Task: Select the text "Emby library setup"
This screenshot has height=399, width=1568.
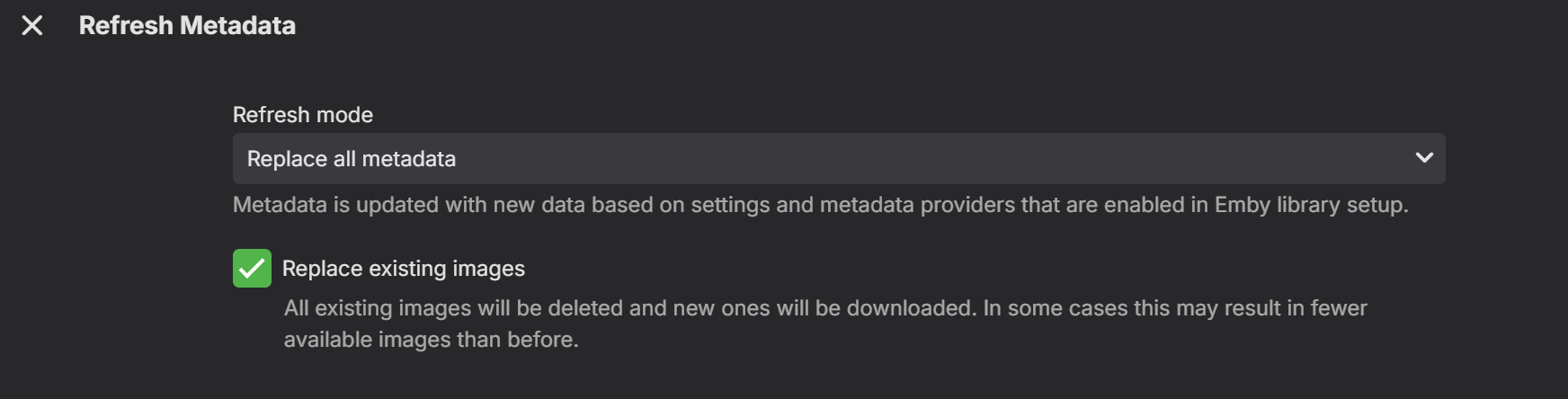Action: click(1310, 205)
